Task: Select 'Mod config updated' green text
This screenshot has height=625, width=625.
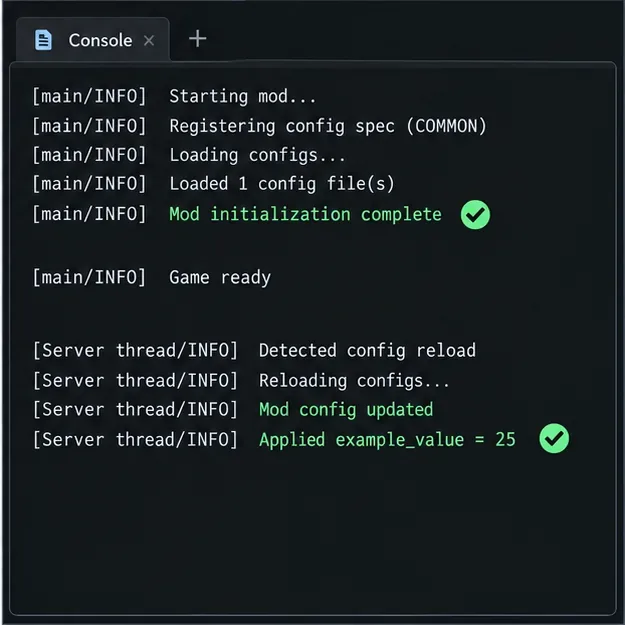Action: tap(346, 410)
